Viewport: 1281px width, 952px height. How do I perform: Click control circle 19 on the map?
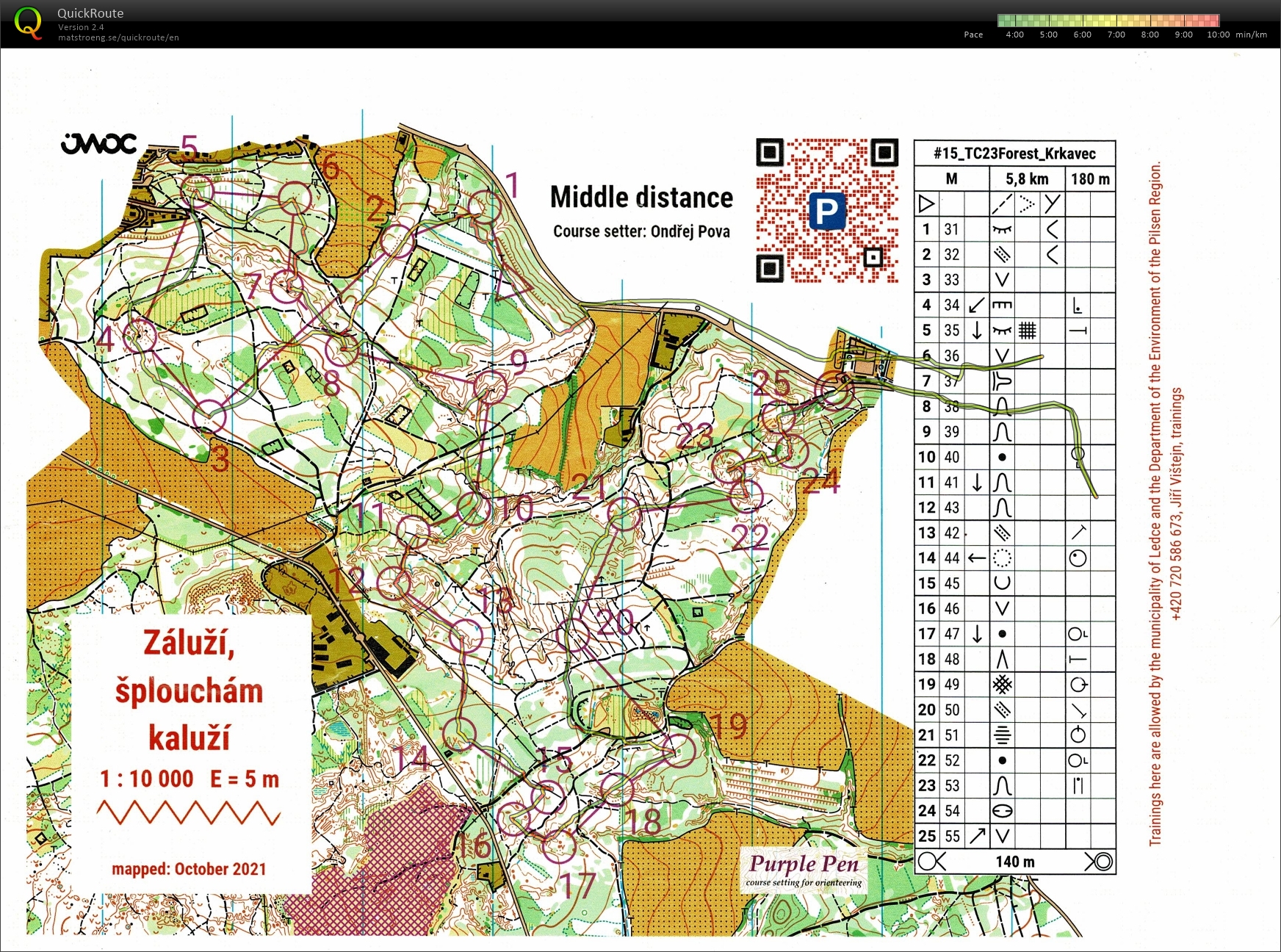679,751
